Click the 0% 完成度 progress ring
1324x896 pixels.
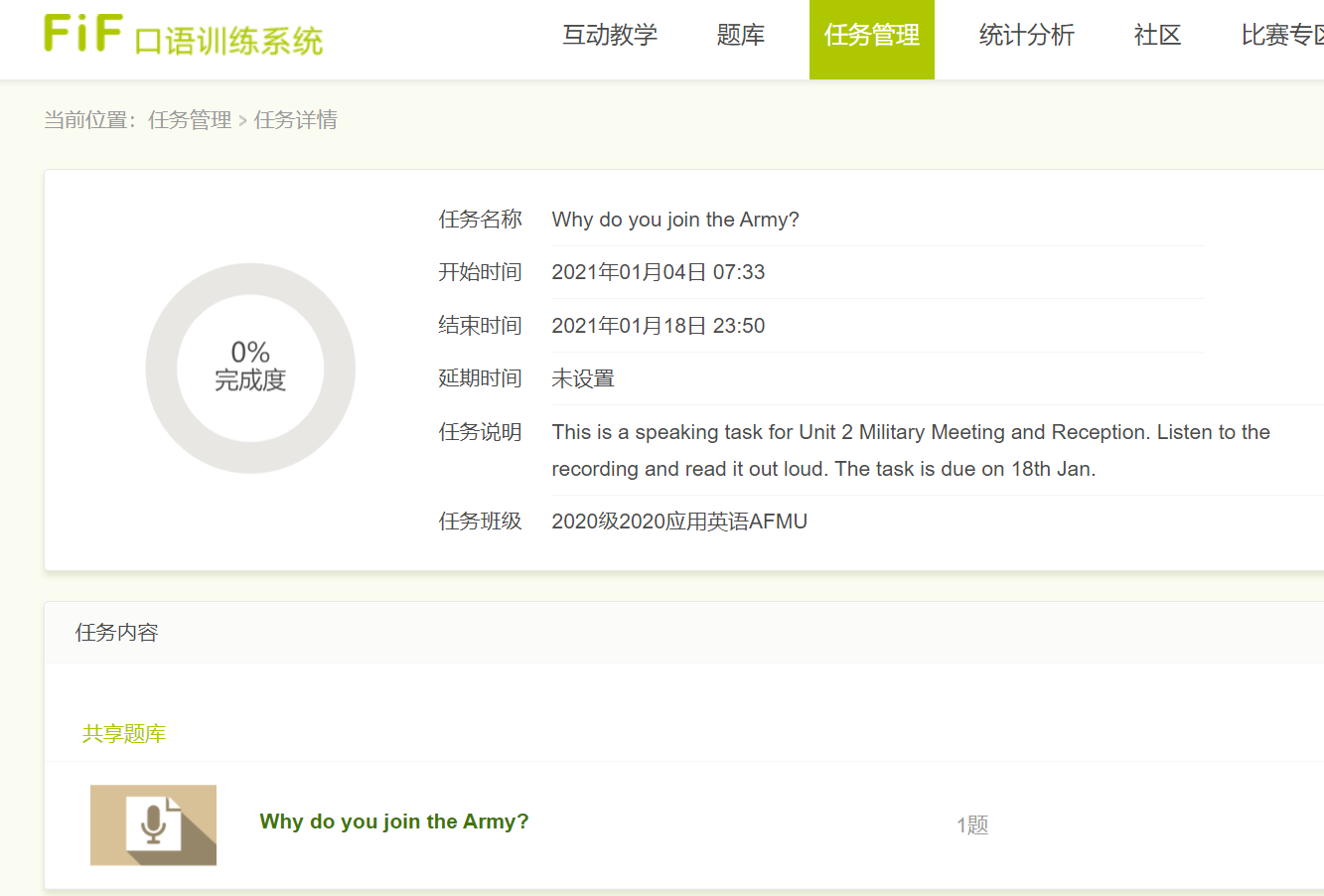[x=250, y=368]
